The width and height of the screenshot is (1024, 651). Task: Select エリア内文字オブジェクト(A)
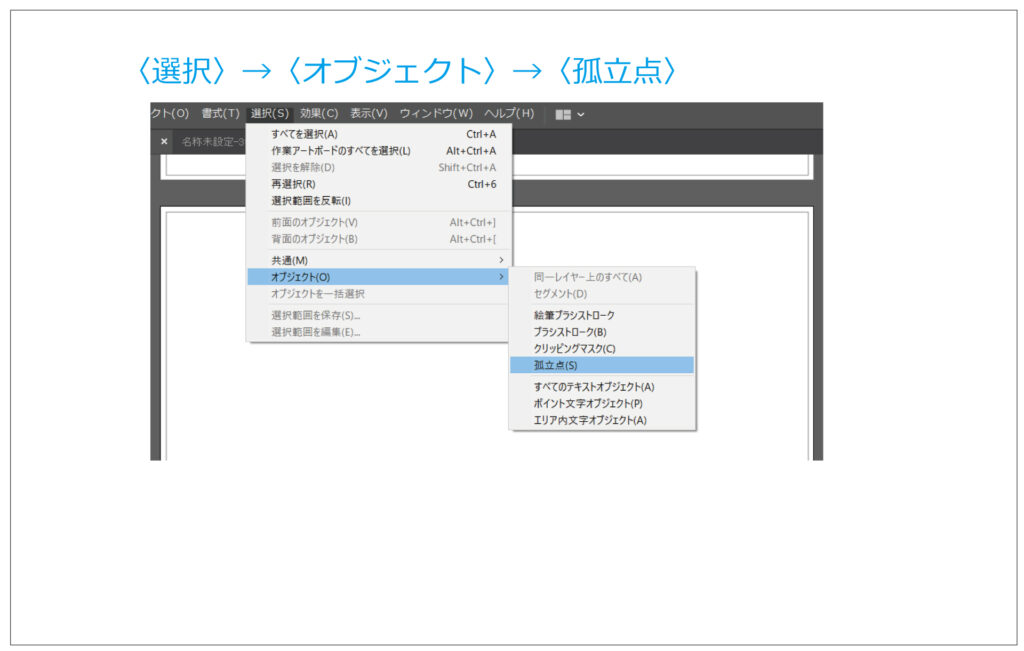tap(602, 420)
